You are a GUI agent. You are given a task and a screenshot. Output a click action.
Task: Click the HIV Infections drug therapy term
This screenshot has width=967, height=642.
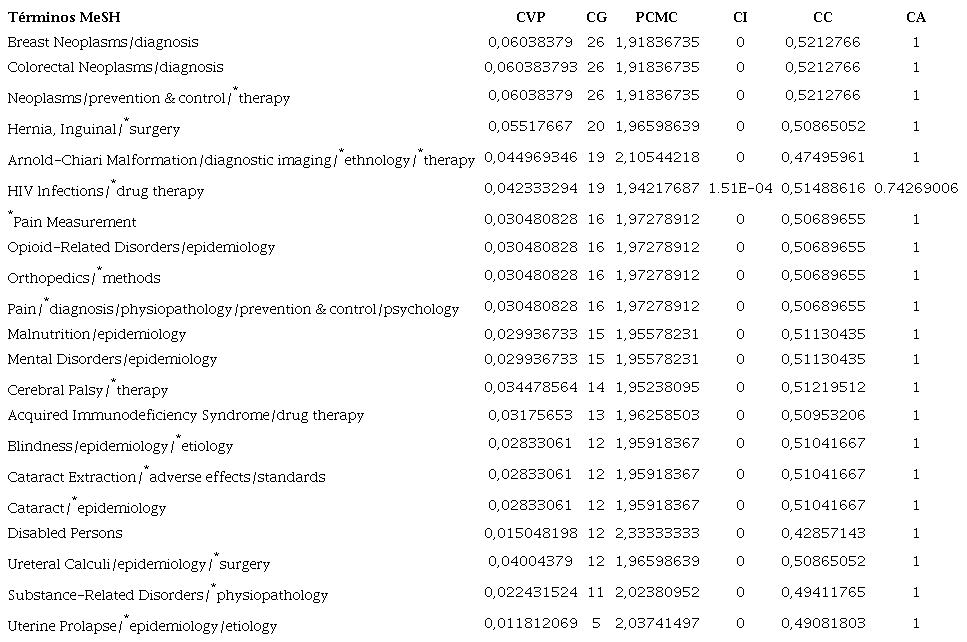[105, 191]
